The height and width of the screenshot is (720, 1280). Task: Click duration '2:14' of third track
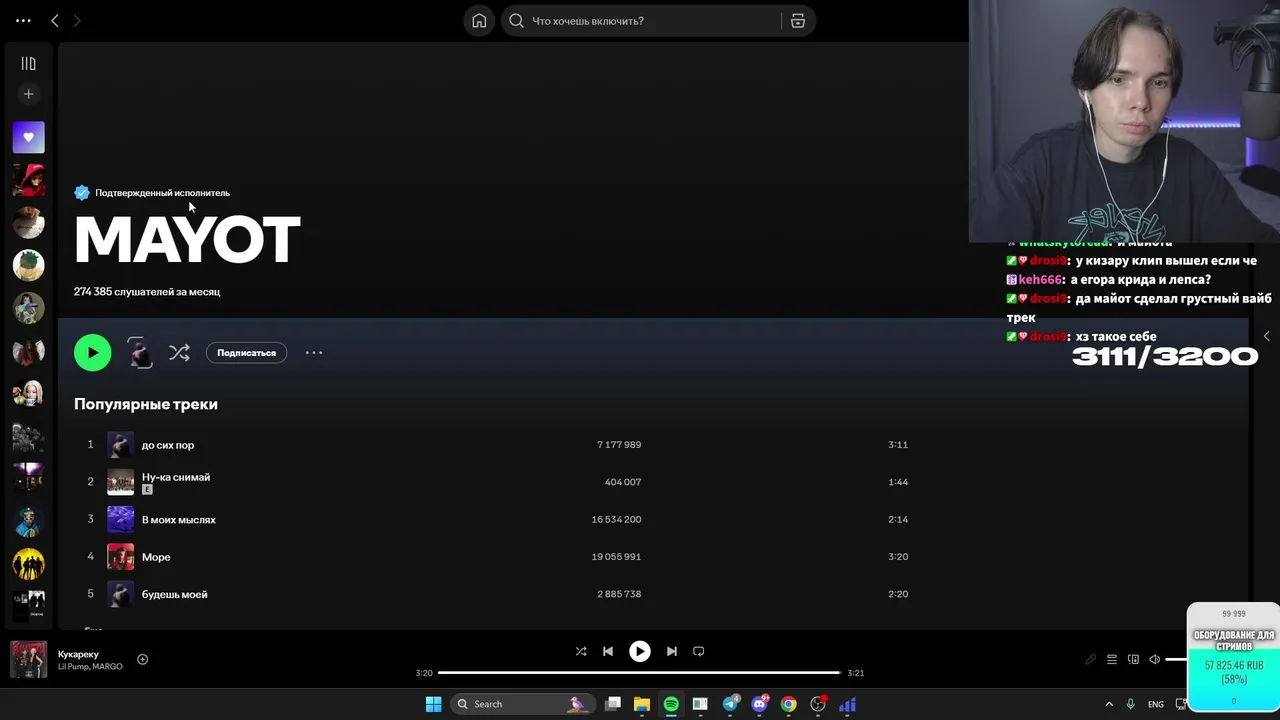[898, 520]
